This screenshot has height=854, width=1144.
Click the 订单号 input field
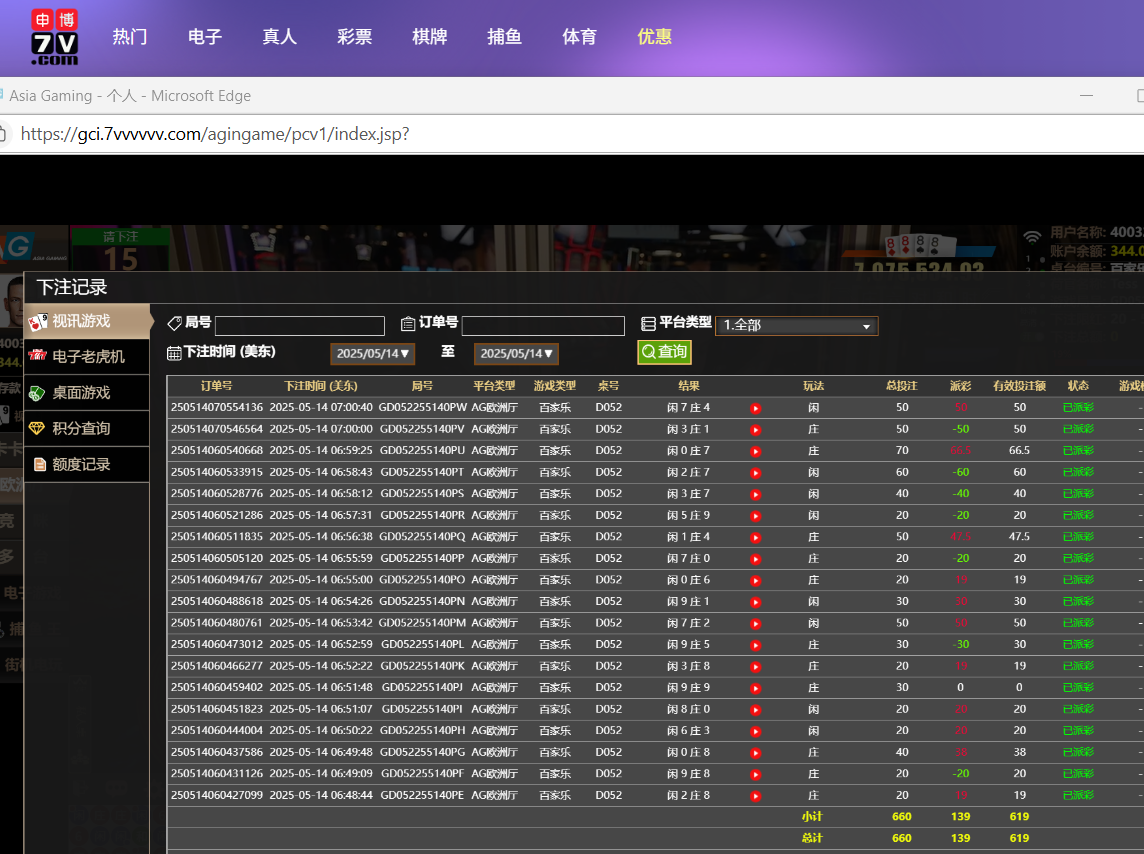click(x=543, y=326)
